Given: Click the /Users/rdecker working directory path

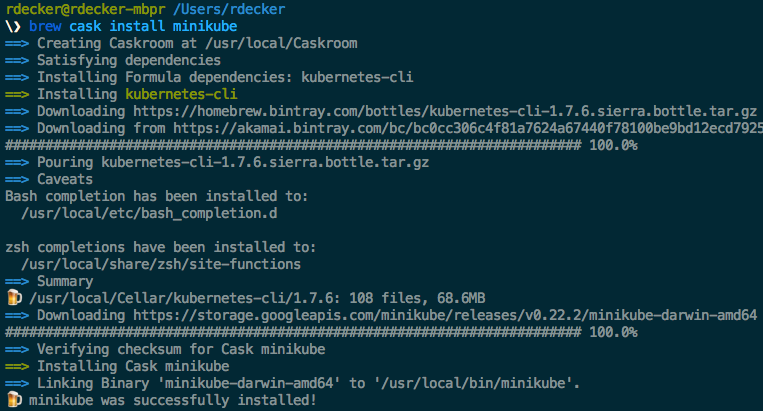Looking at the screenshot, I should tap(229, 9).
